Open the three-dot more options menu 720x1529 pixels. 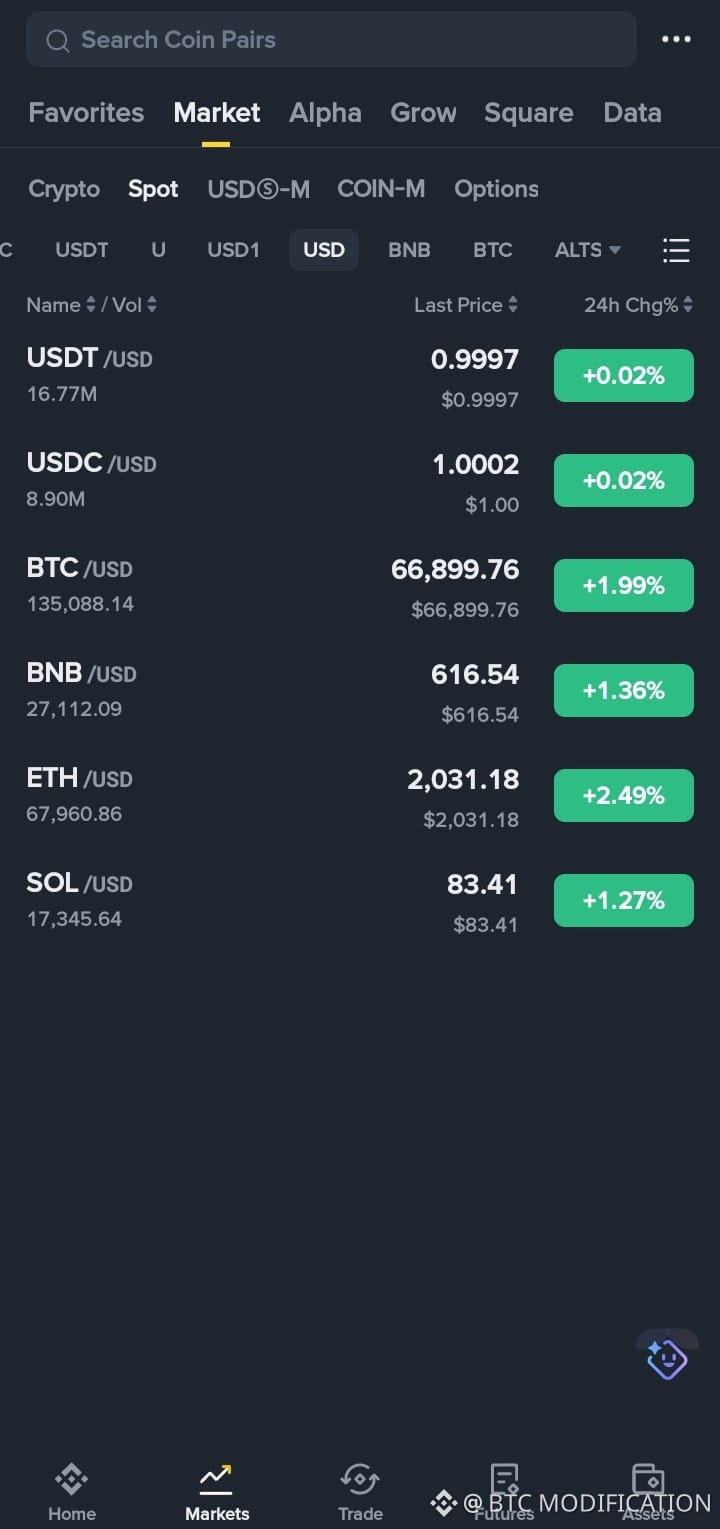676,40
